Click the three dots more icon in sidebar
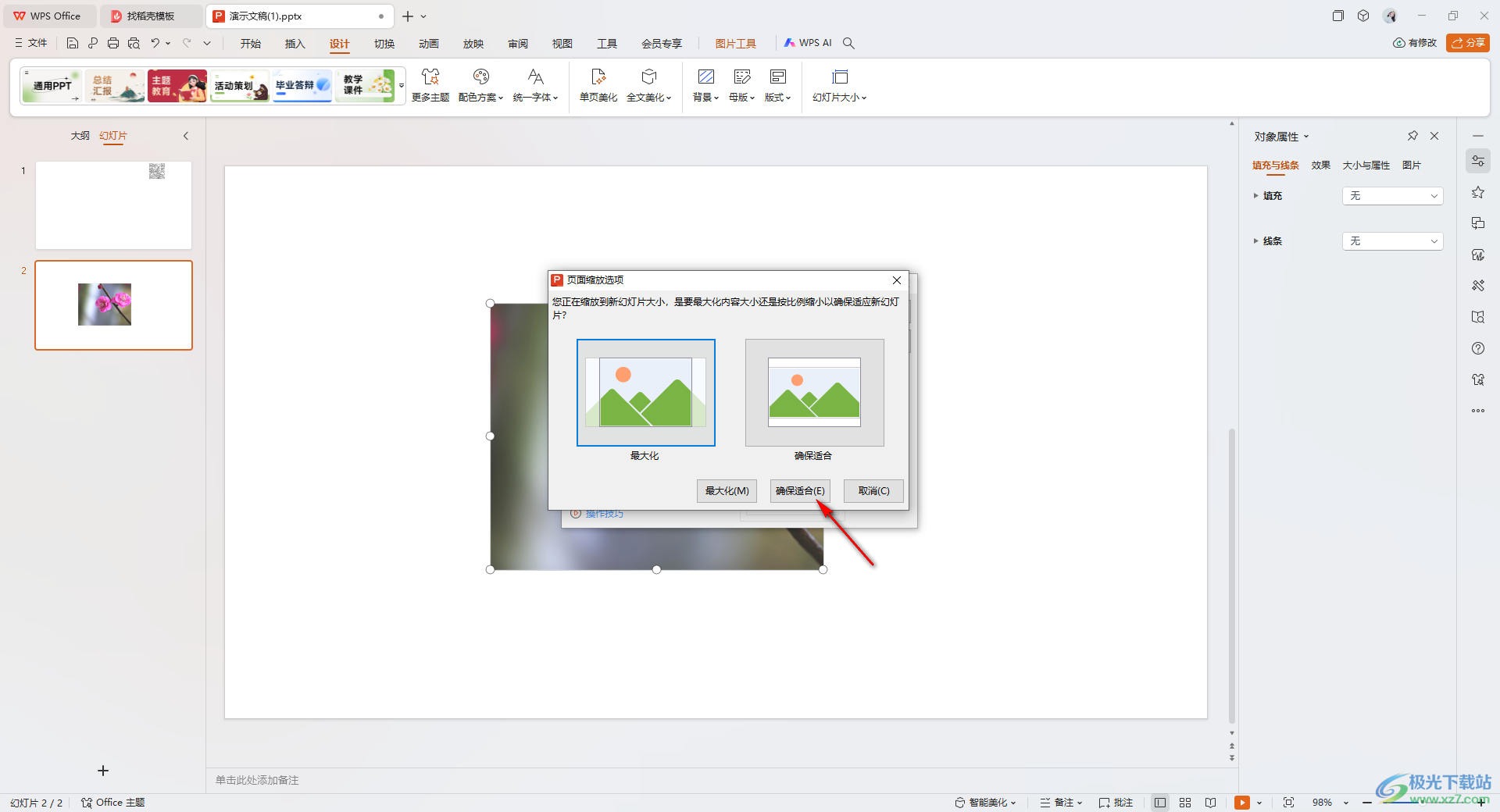The width and height of the screenshot is (1500, 812). (1478, 411)
